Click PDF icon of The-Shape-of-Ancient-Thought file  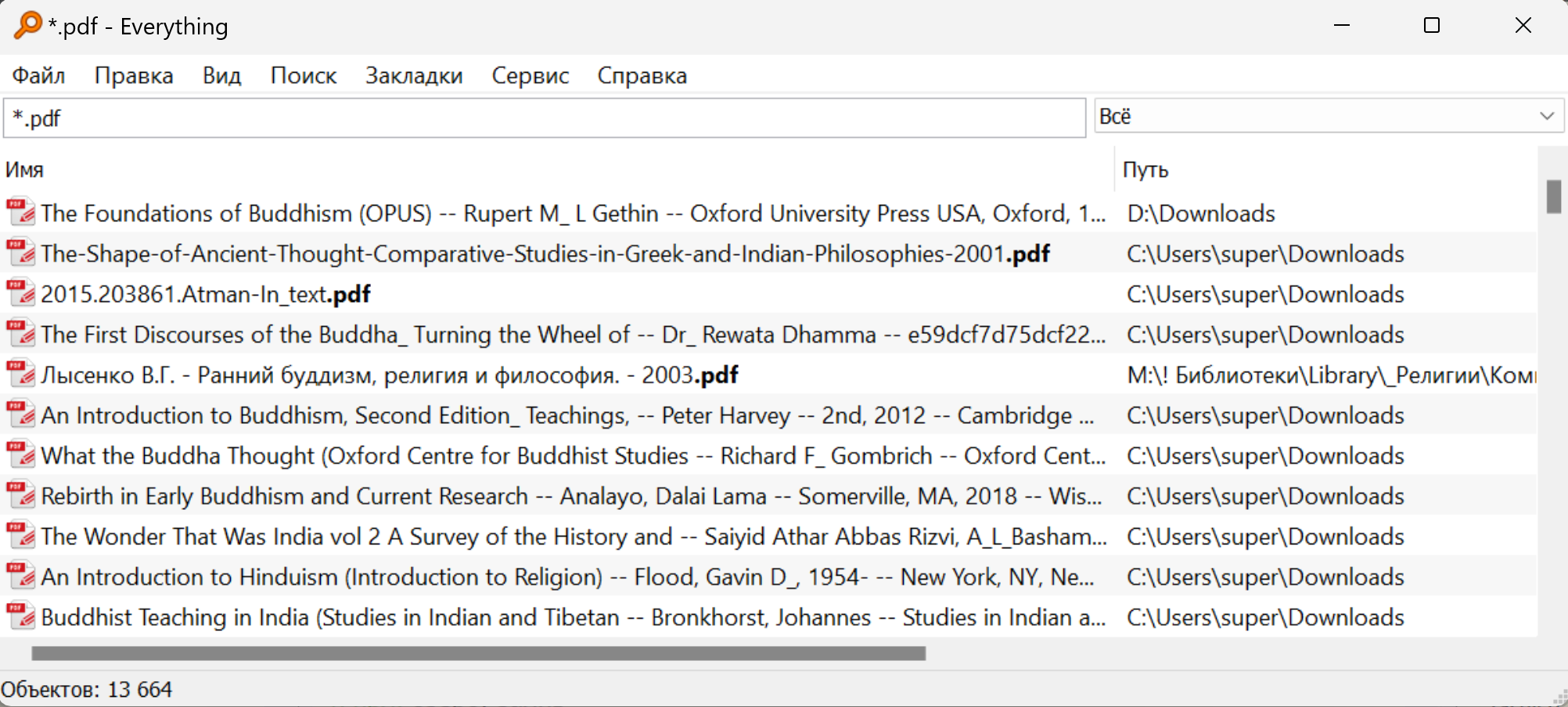(21, 253)
